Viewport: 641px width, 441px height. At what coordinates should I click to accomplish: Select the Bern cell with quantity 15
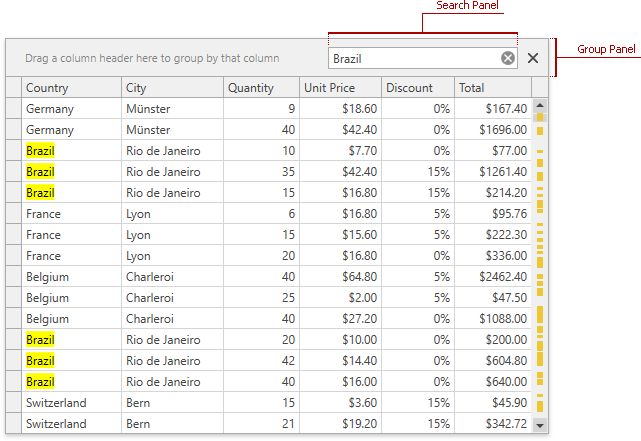(x=171, y=403)
